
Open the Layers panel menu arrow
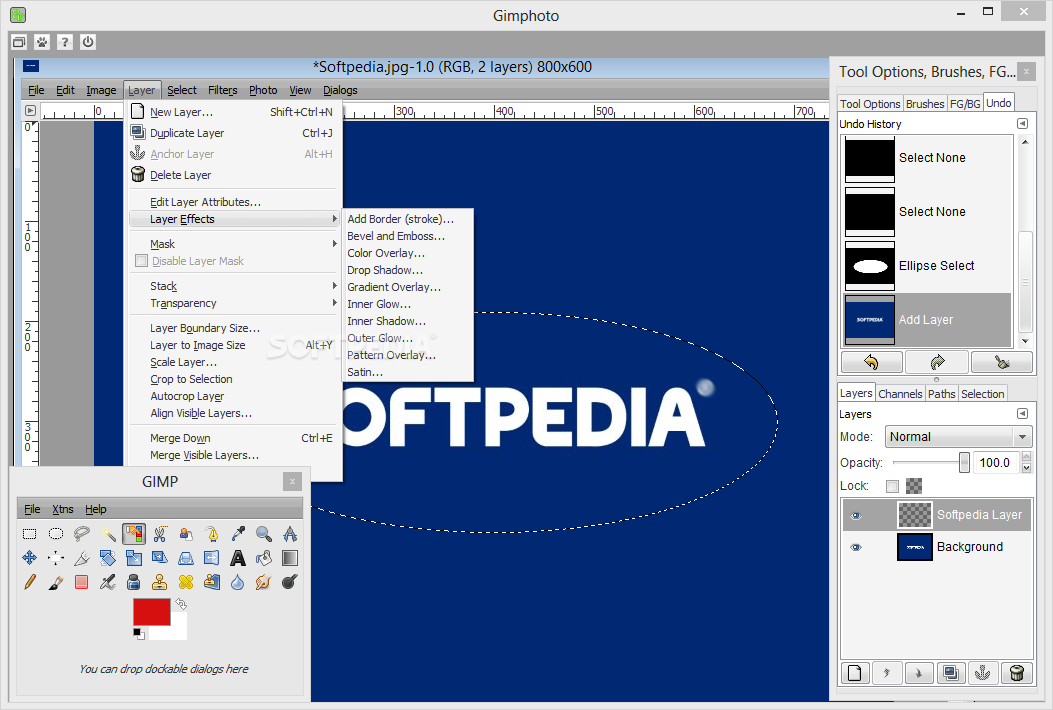[x=1022, y=414]
